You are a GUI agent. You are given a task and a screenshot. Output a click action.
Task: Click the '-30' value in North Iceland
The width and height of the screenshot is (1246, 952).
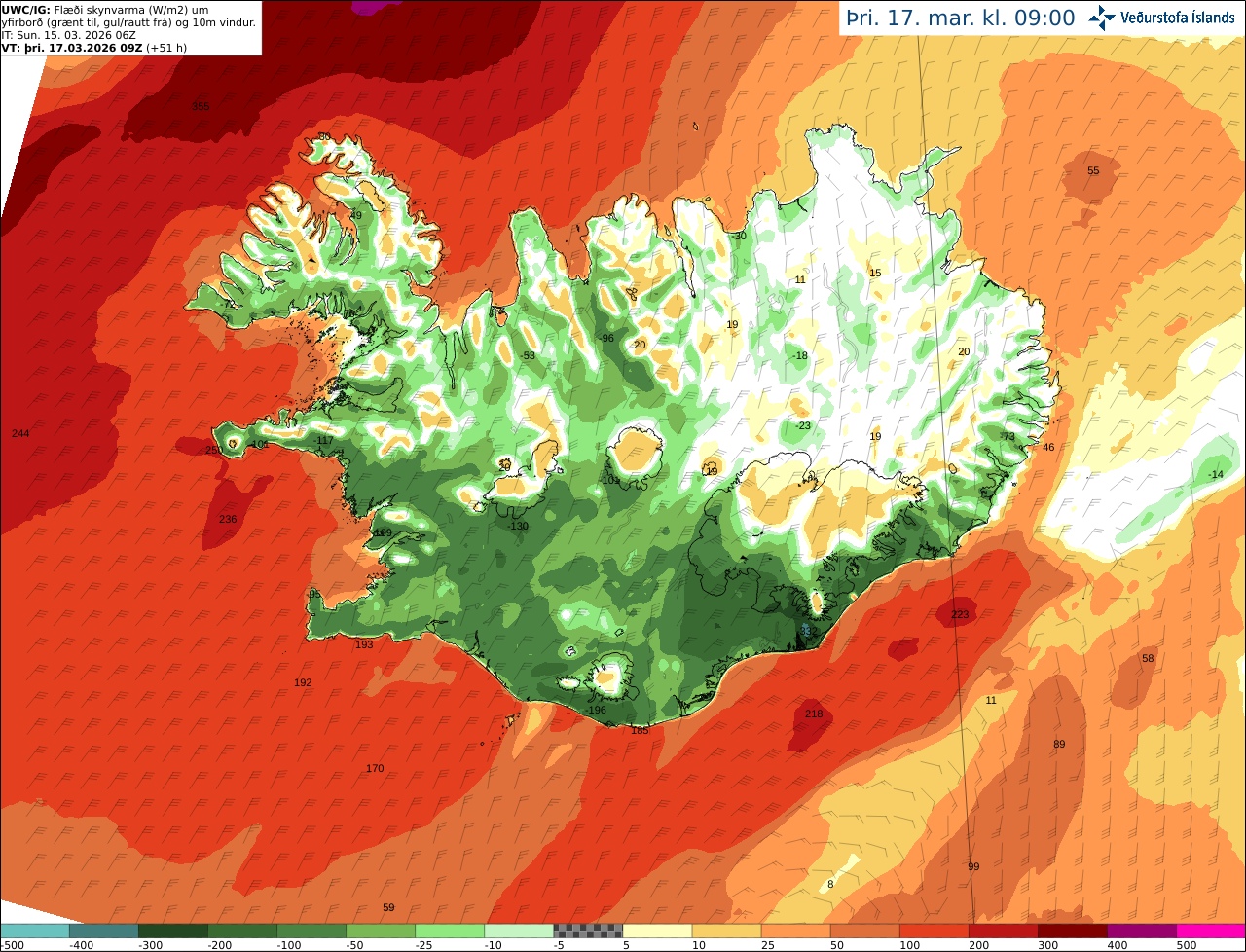[739, 236]
